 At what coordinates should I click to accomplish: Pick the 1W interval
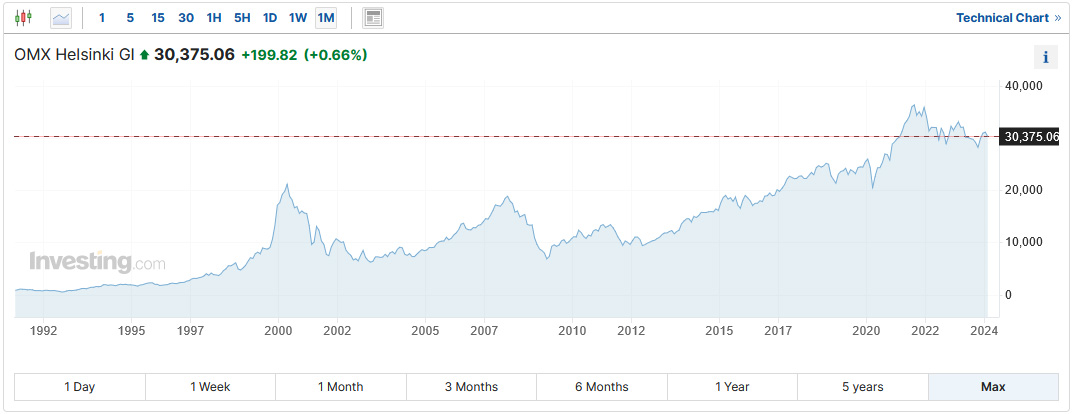click(298, 18)
